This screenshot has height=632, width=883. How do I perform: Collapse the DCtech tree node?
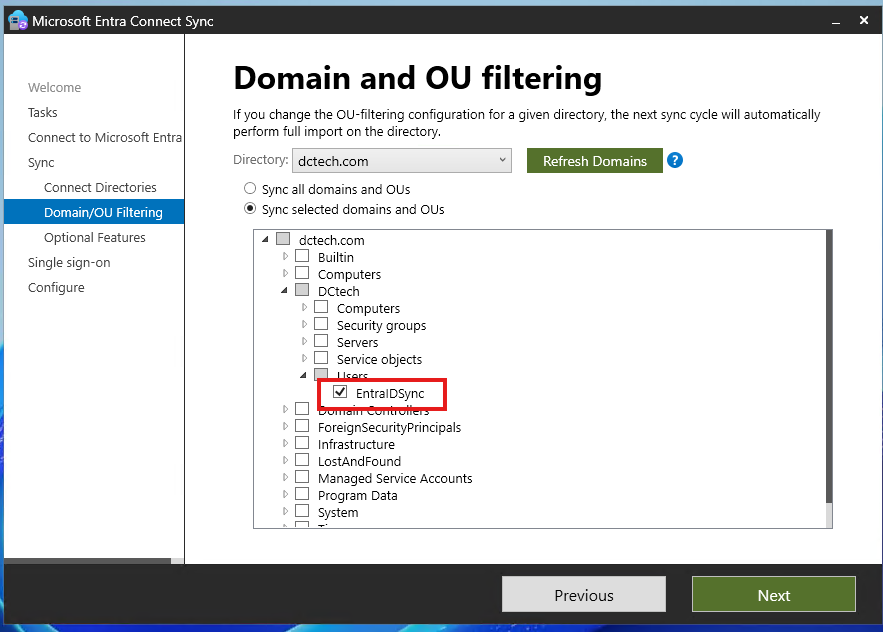pyautogui.click(x=285, y=290)
